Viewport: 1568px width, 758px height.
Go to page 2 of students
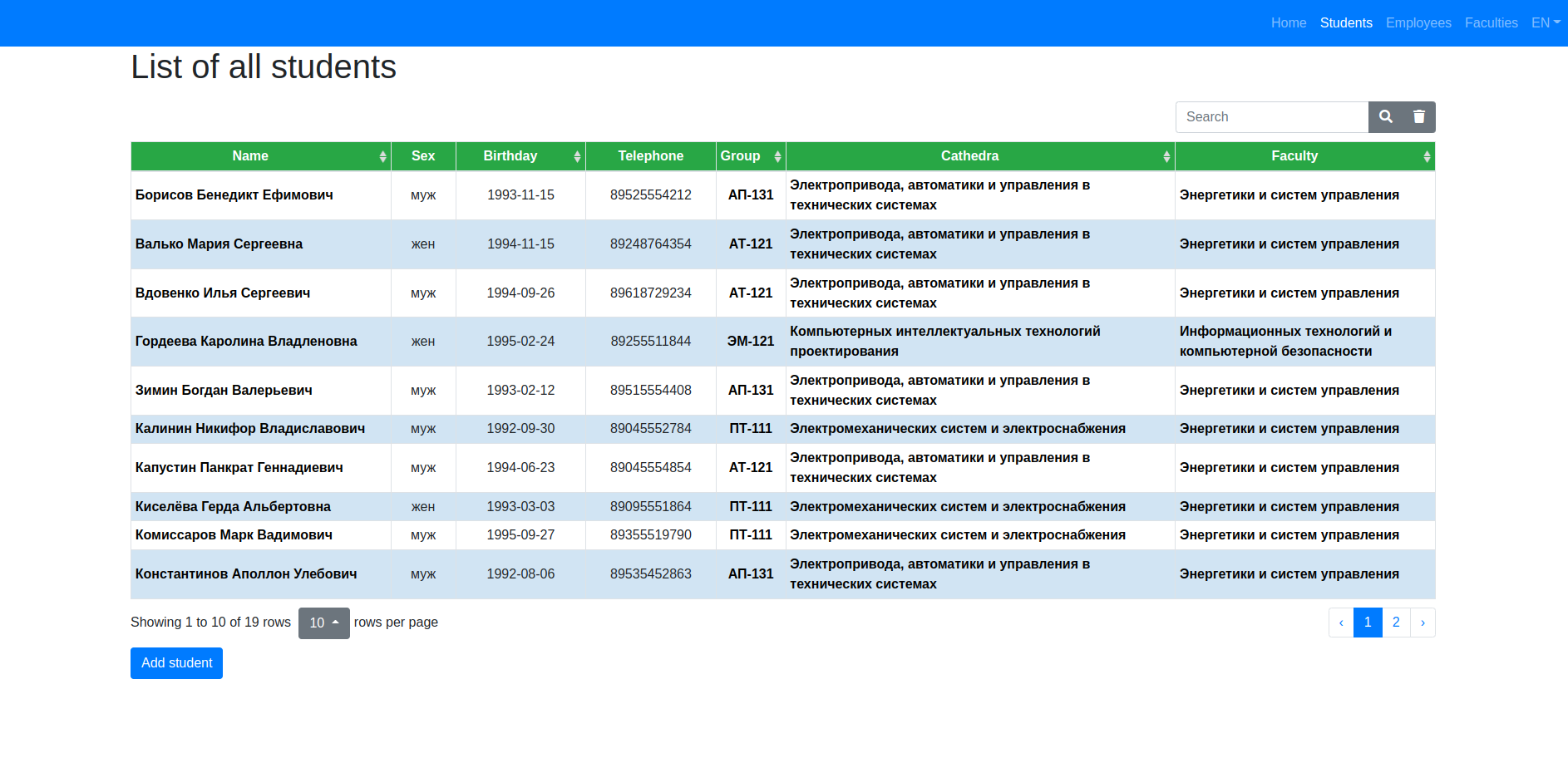(1396, 623)
